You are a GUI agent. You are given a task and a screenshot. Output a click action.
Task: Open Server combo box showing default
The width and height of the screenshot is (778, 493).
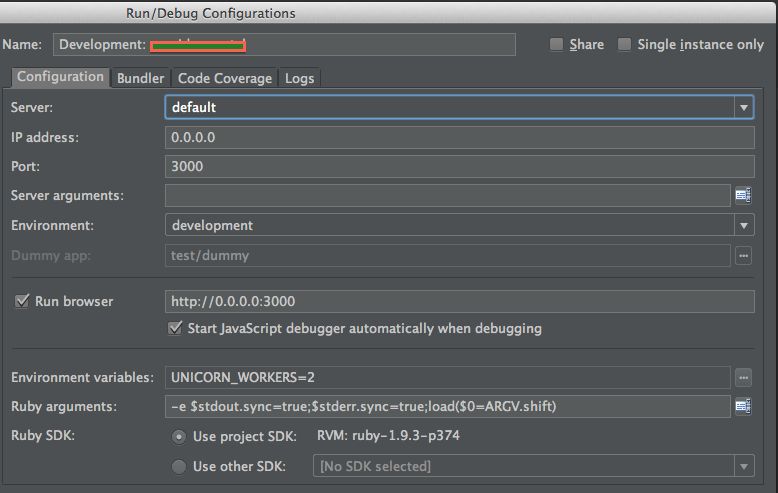(459, 107)
